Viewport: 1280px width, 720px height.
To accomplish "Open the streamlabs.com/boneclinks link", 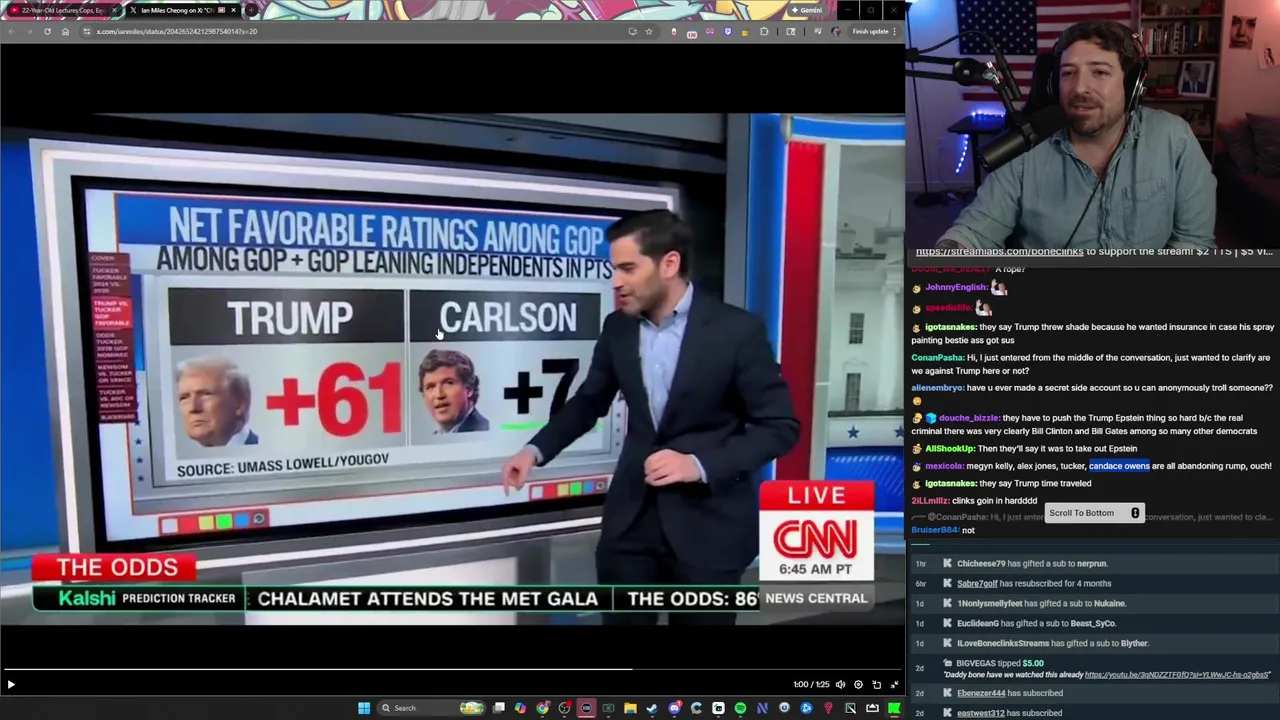I will [999, 252].
